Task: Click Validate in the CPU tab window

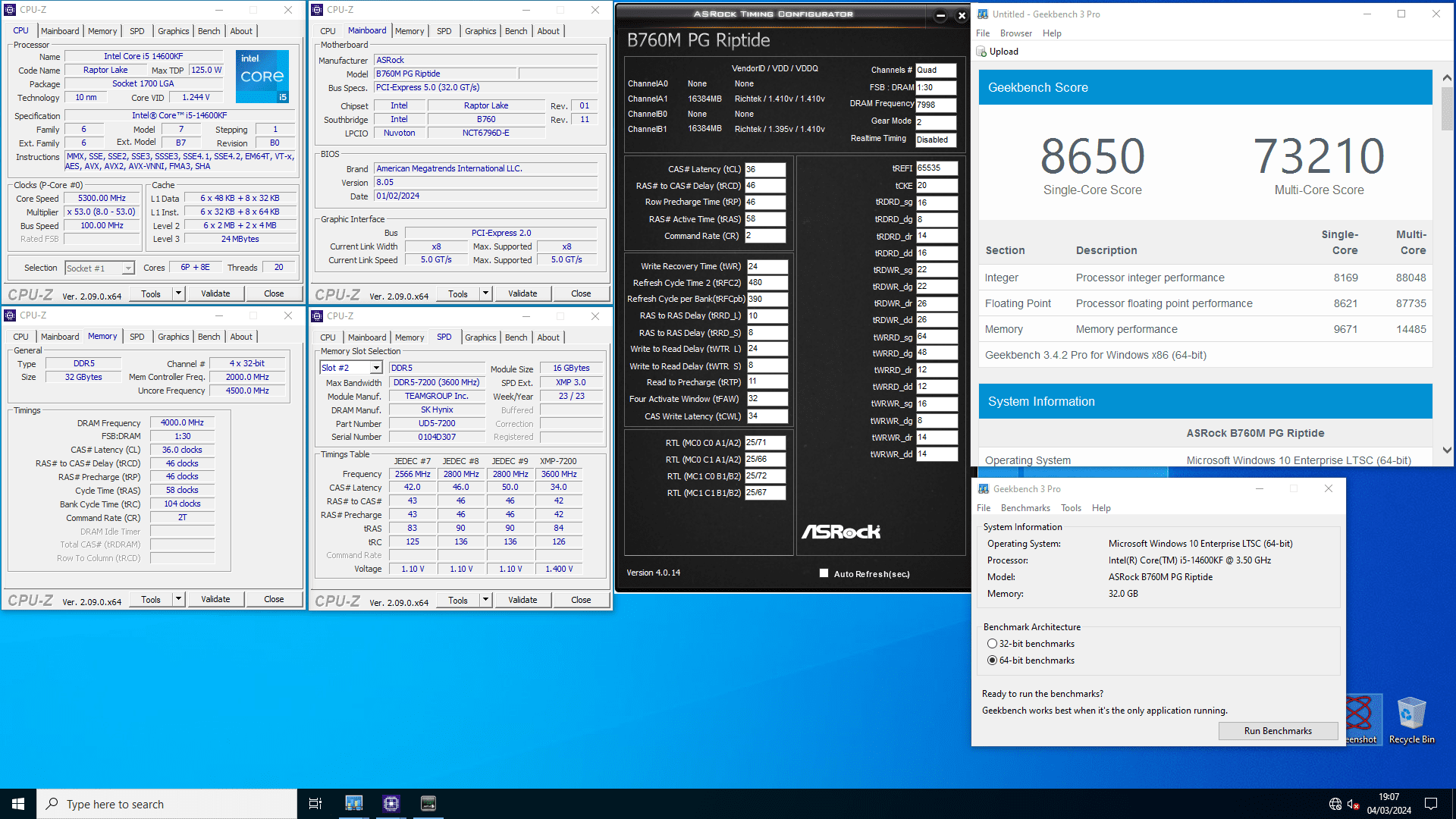Action: pos(215,293)
